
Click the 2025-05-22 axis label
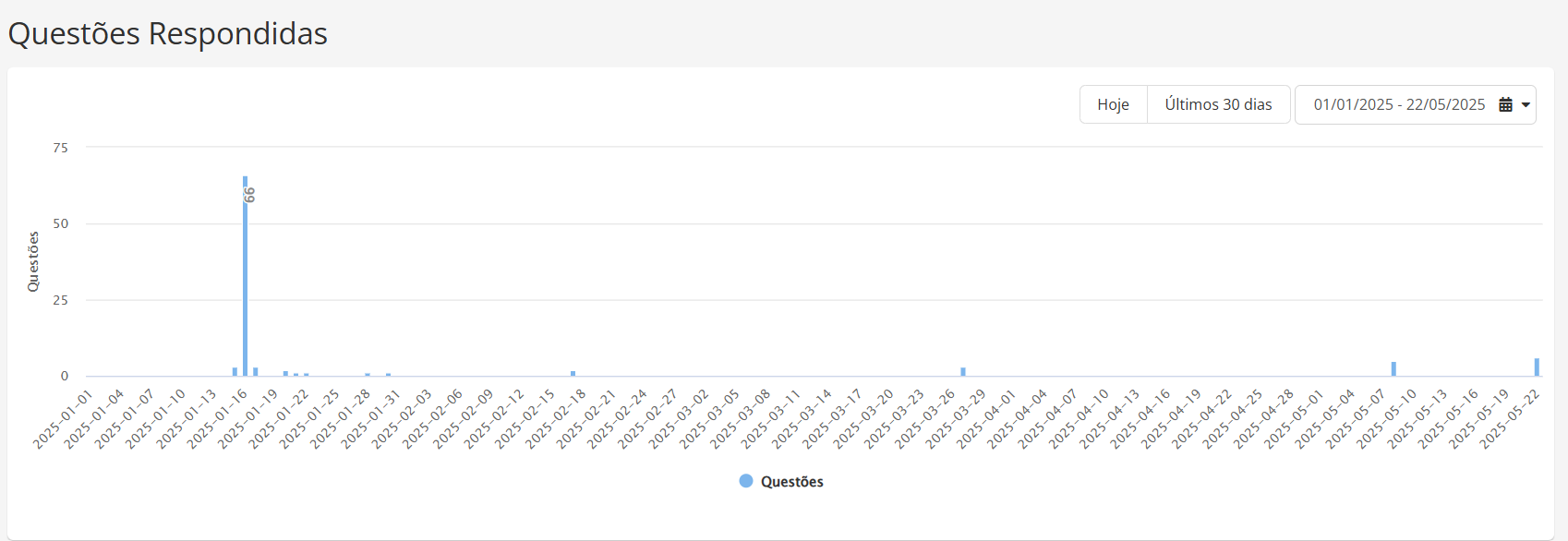(1510, 419)
